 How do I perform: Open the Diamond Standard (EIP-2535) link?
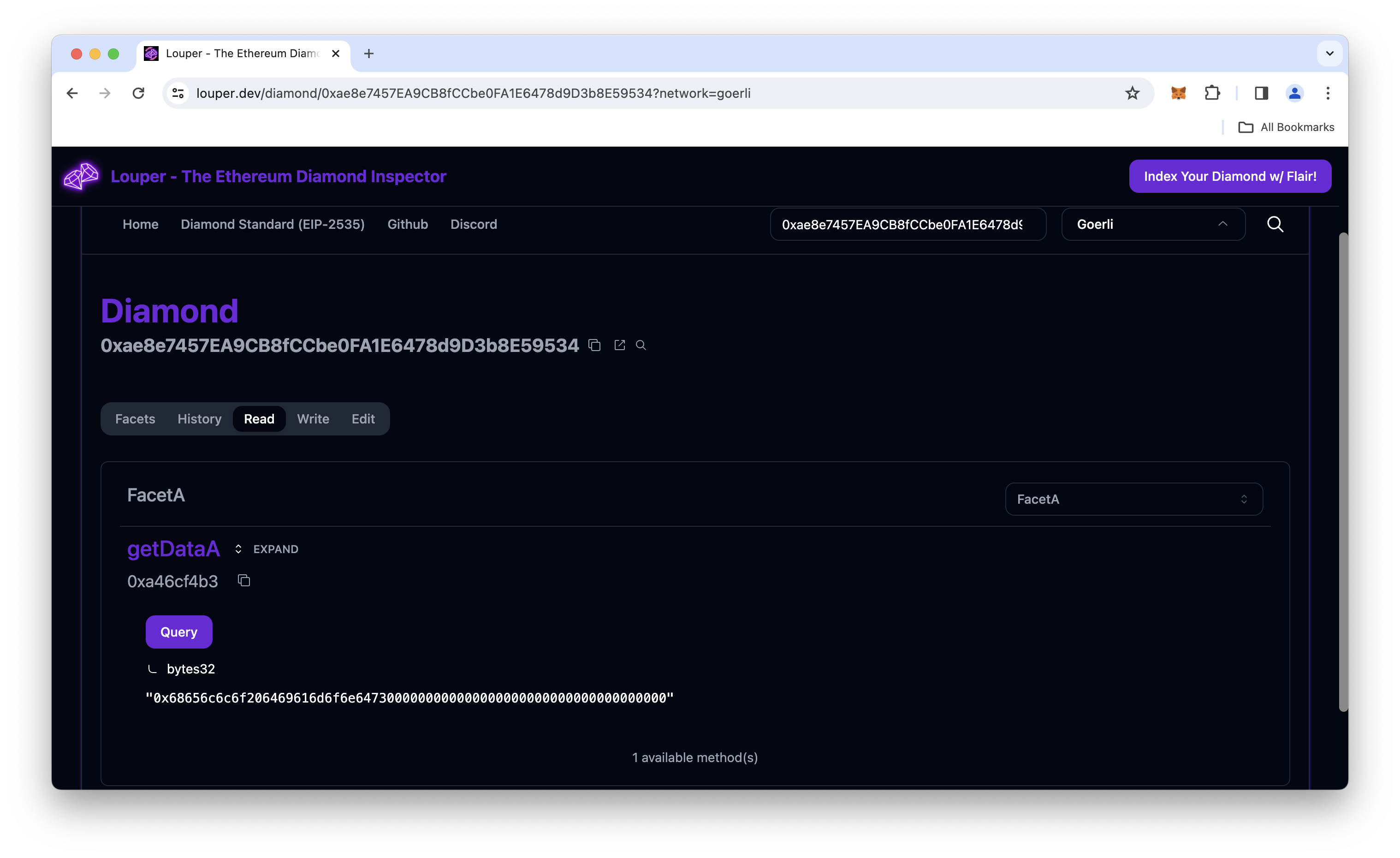273,225
